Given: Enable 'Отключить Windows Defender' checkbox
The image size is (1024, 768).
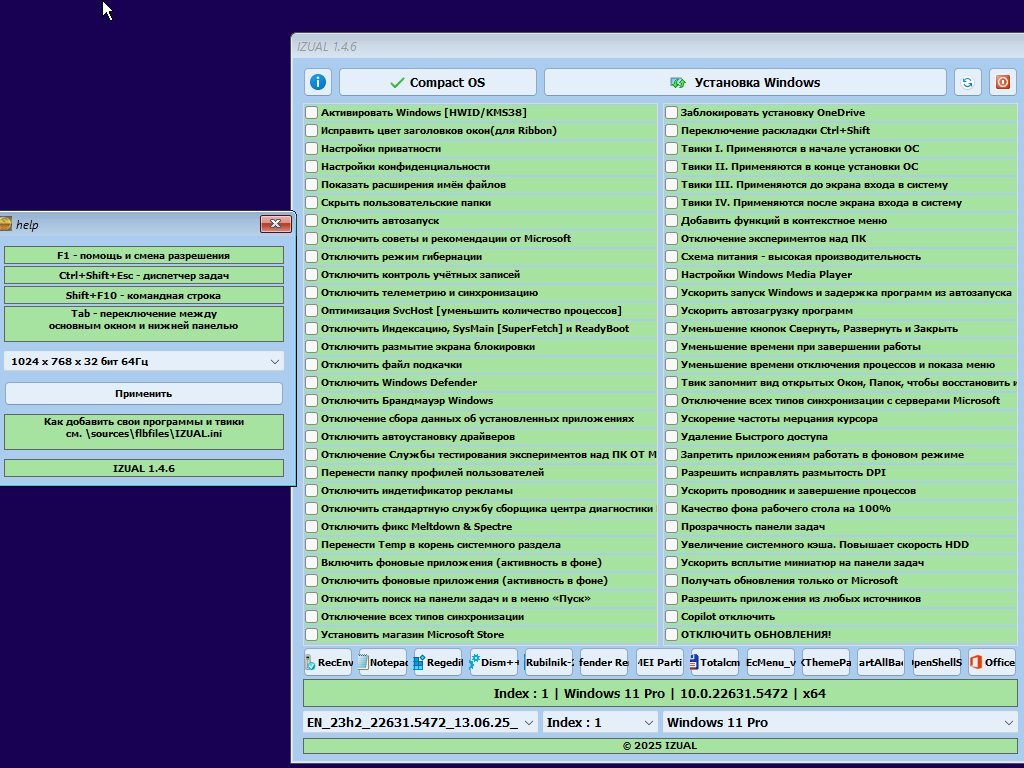Looking at the screenshot, I should click(312, 383).
